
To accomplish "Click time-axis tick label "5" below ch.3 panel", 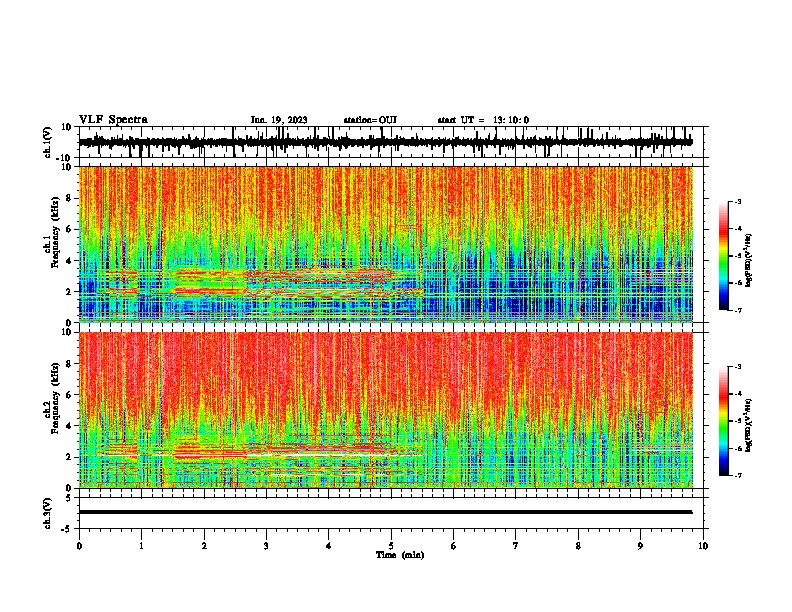I will 391,546.
